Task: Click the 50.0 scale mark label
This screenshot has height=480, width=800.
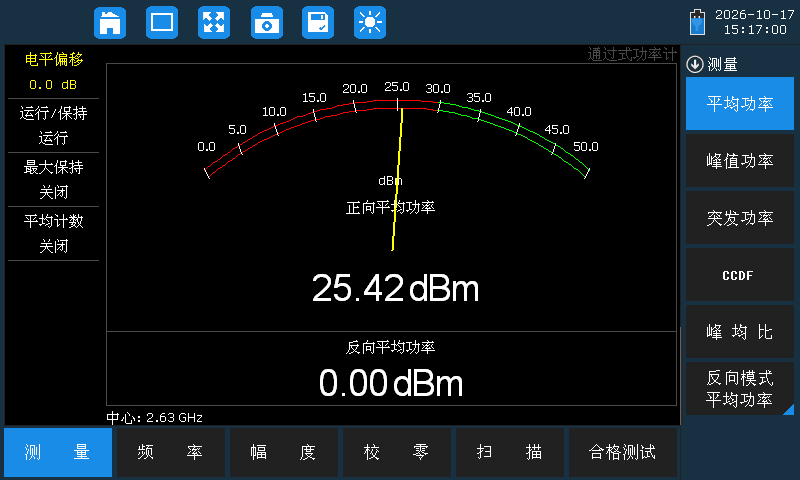Action: (x=586, y=147)
